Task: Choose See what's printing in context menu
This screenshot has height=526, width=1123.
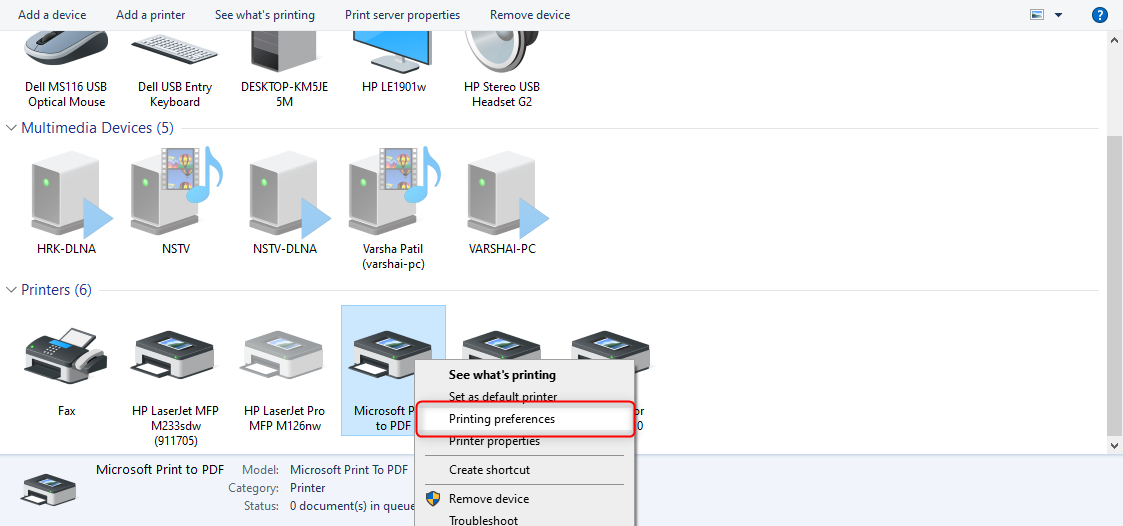Action: [x=502, y=374]
